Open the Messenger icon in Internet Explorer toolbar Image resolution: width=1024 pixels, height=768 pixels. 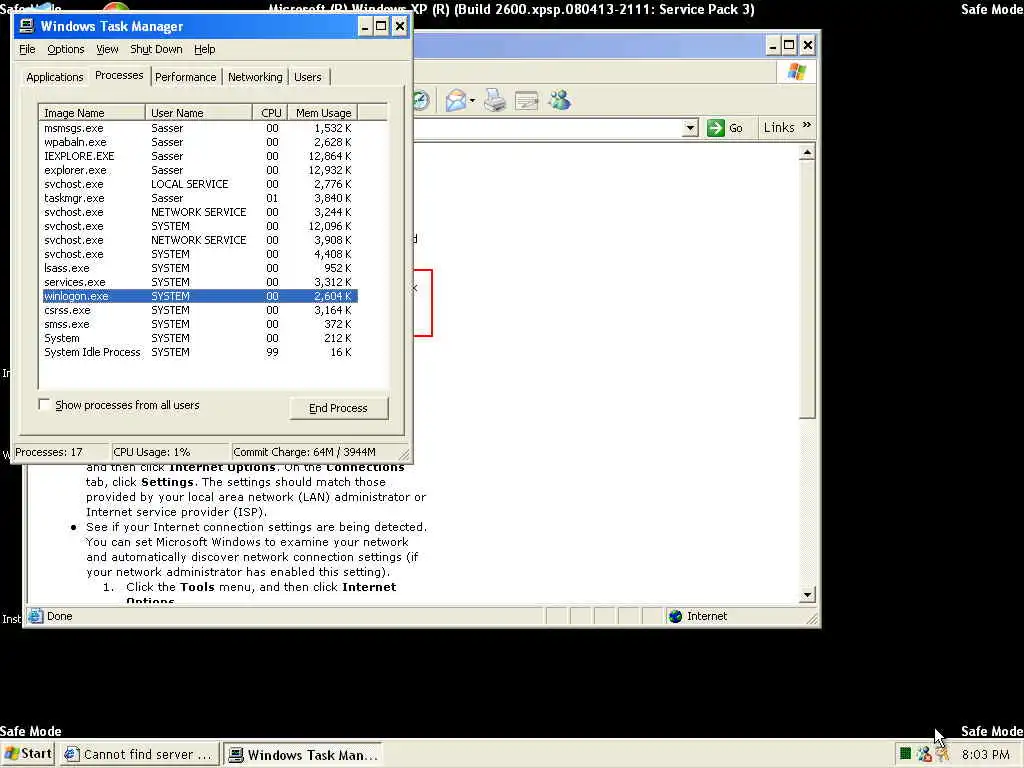tap(560, 100)
